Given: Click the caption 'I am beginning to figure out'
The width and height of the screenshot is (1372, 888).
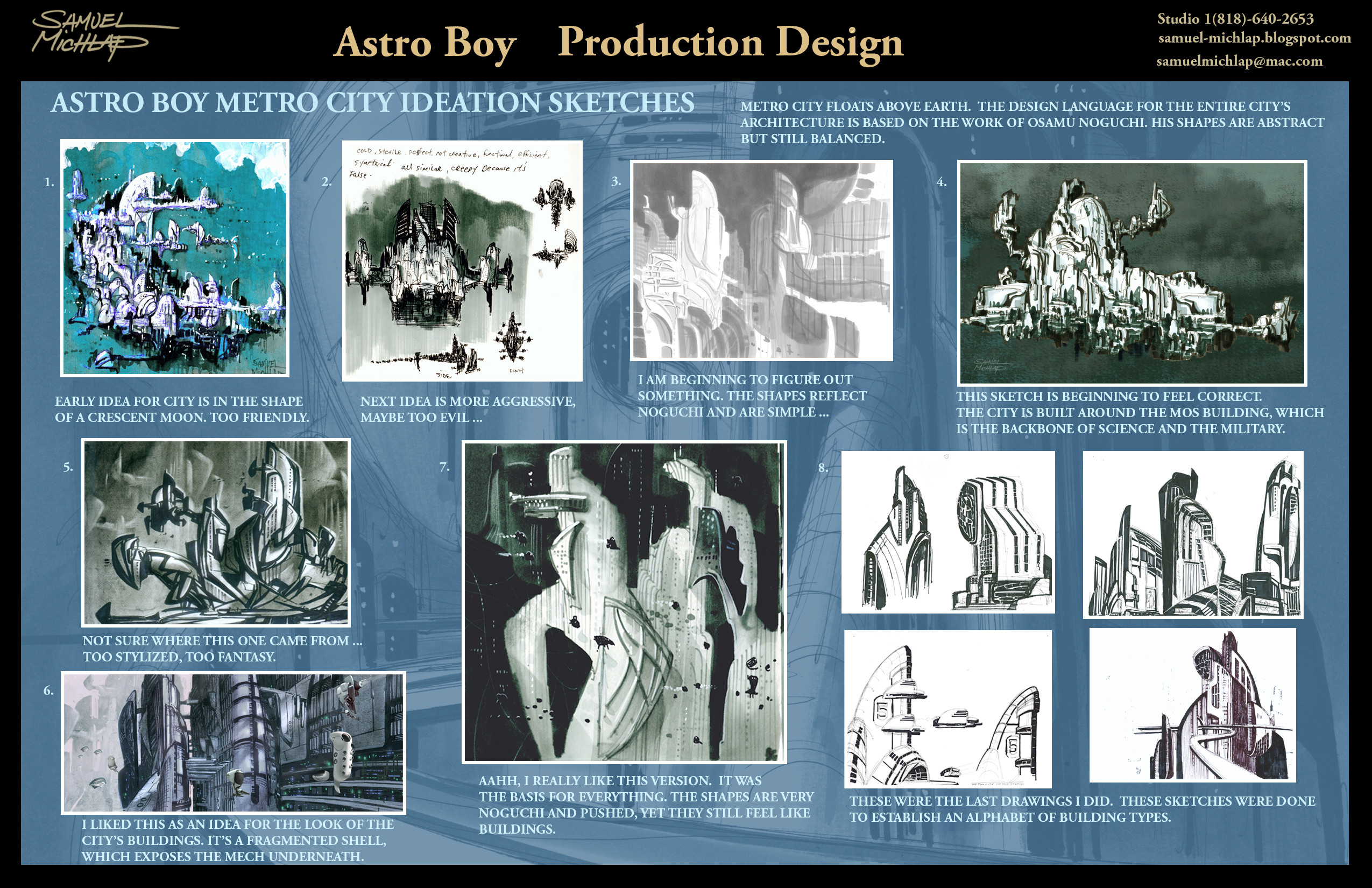Looking at the screenshot, I should point(752,396).
